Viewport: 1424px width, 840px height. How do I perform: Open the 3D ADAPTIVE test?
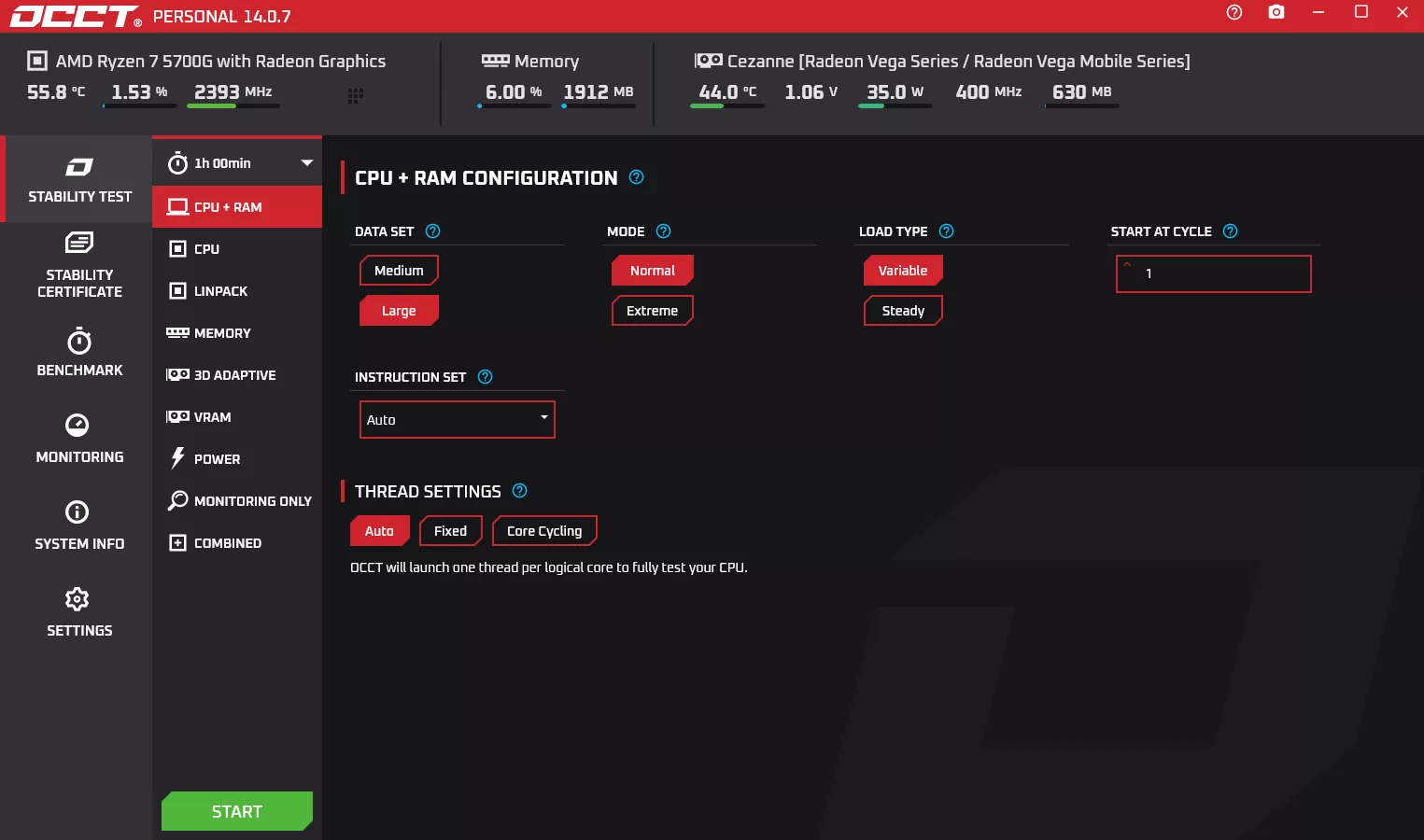[x=237, y=375]
